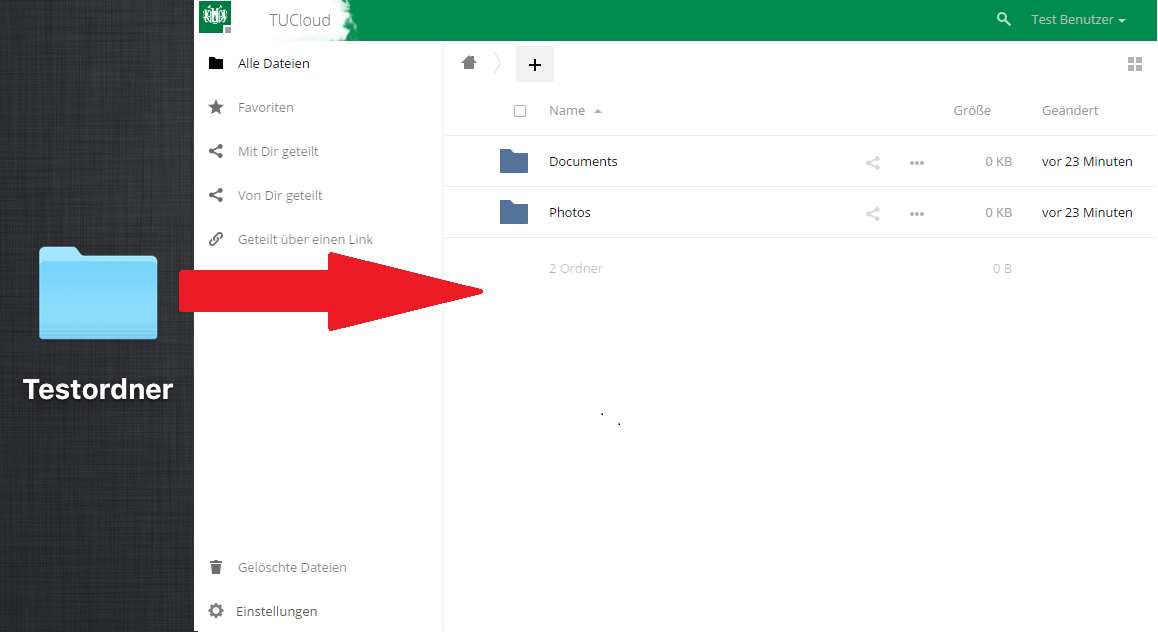Sort files by Geändert column
1158x632 pixels.
(1069, 111)
